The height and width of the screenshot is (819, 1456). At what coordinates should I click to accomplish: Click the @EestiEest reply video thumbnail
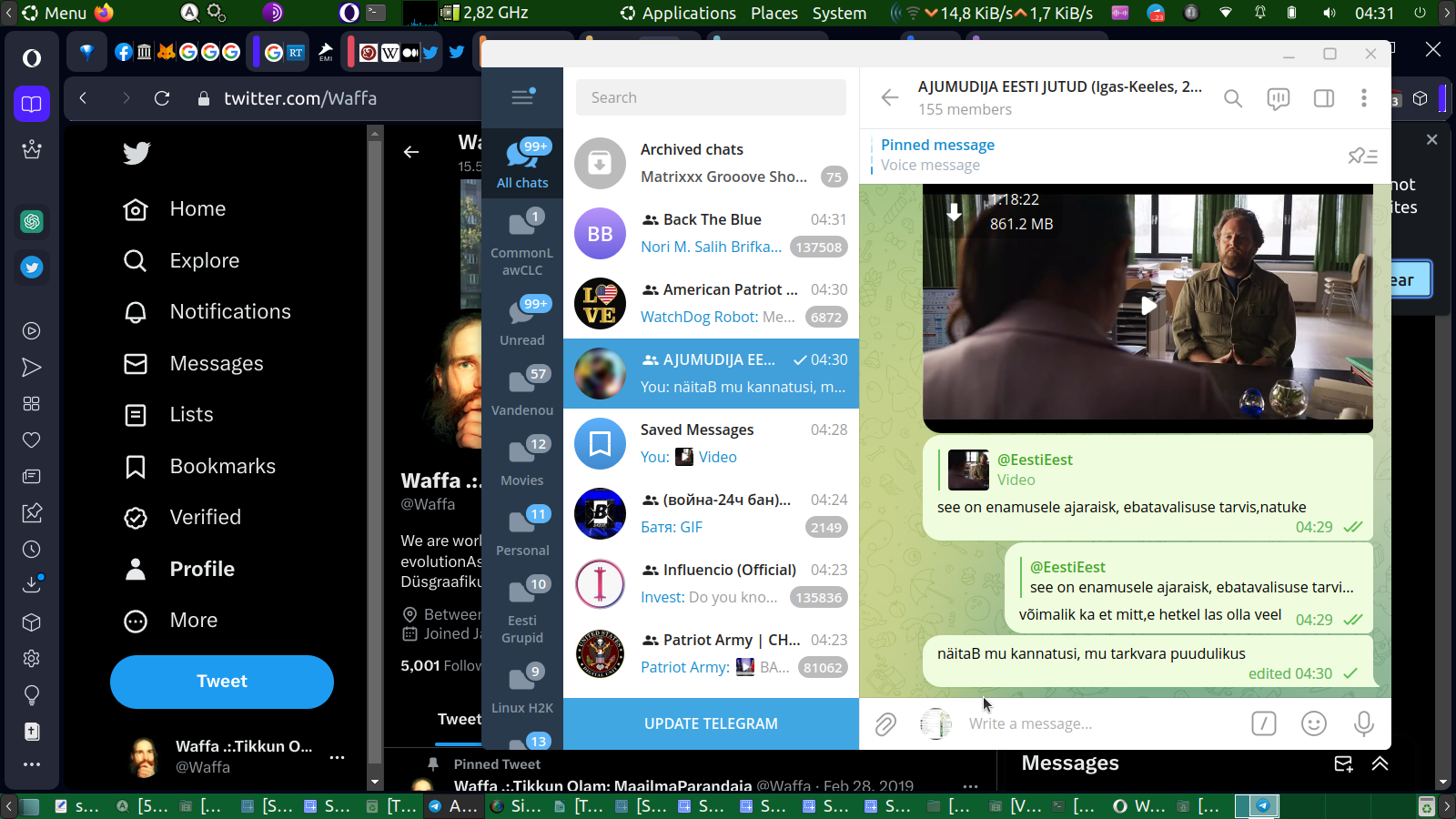(968, 470)
